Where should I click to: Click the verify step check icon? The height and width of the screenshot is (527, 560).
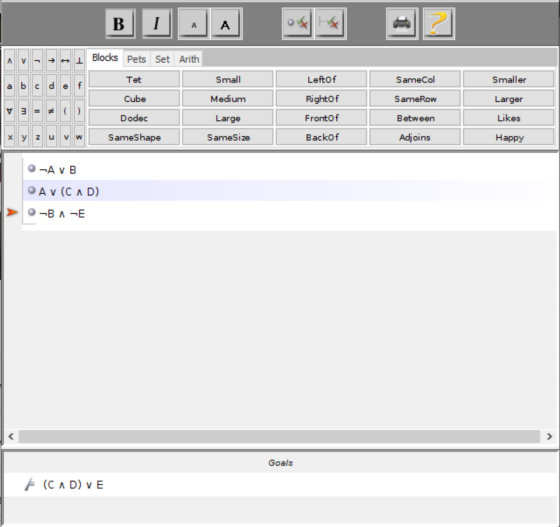pyautogui.click(x=297, y=24)
